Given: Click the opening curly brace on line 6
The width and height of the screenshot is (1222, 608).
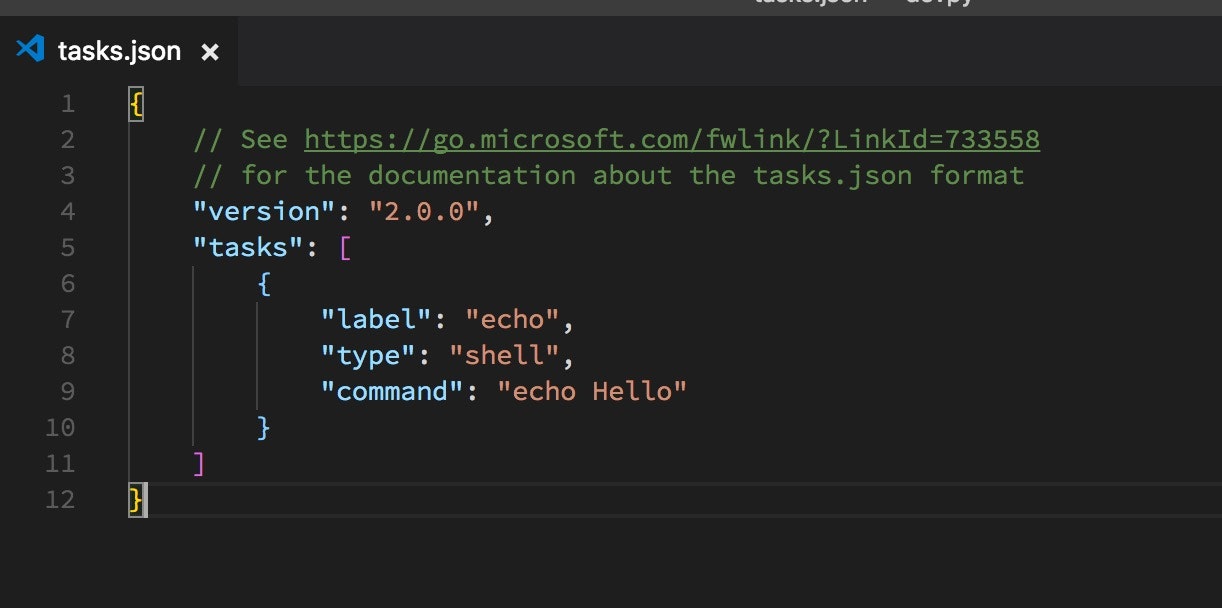Looking at the screenshot, I should (x=264, y=283).
